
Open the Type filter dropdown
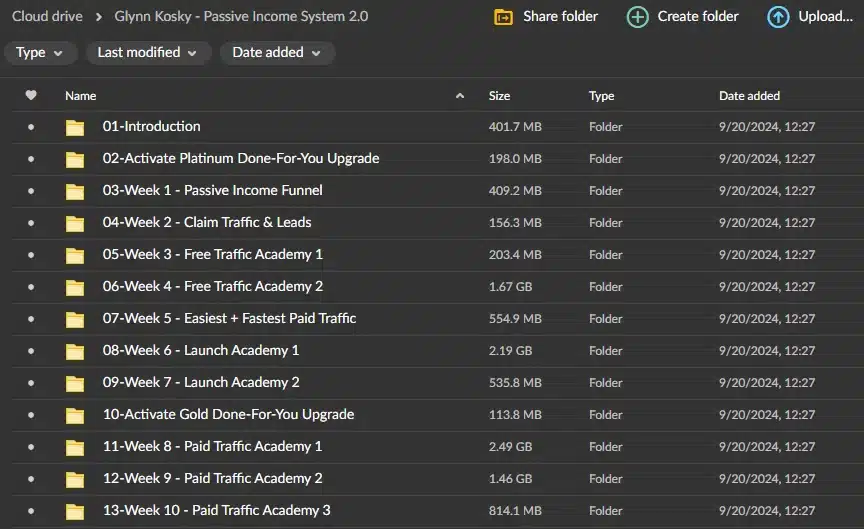point(40,53)
